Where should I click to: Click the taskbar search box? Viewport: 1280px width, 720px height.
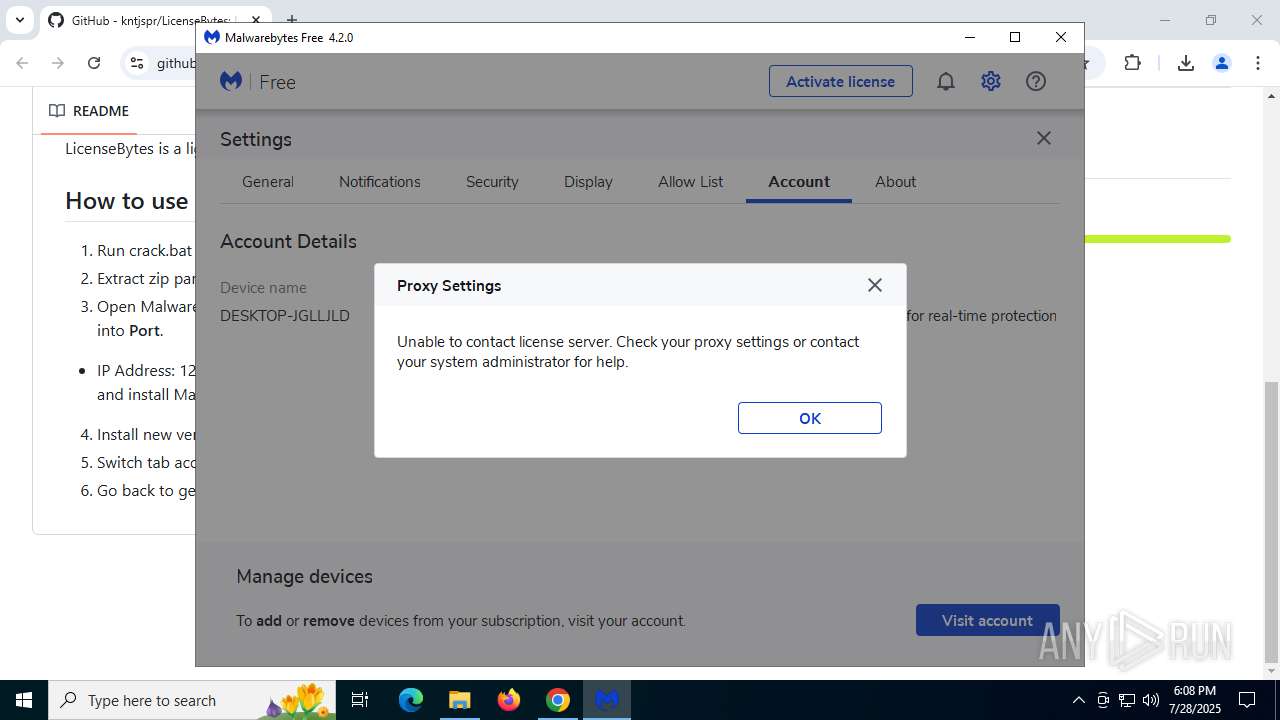click(192, 700)
